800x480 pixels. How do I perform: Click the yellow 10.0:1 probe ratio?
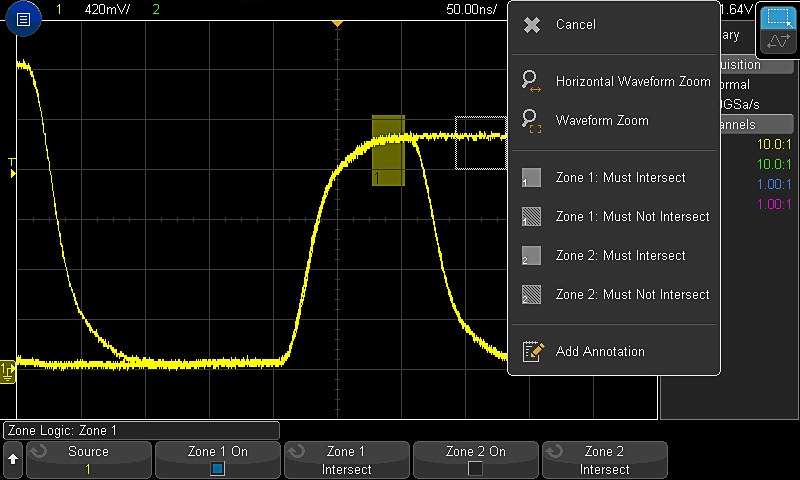(x=774, y=144)
